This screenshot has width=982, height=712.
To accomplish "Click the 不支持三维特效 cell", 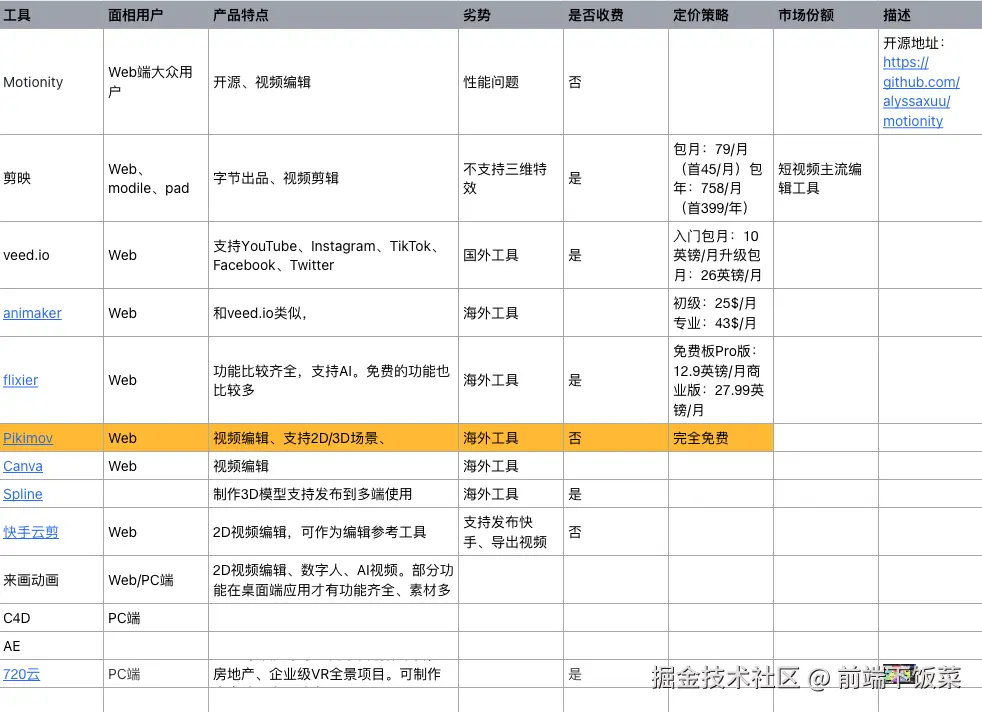I will tap(511, 178).
